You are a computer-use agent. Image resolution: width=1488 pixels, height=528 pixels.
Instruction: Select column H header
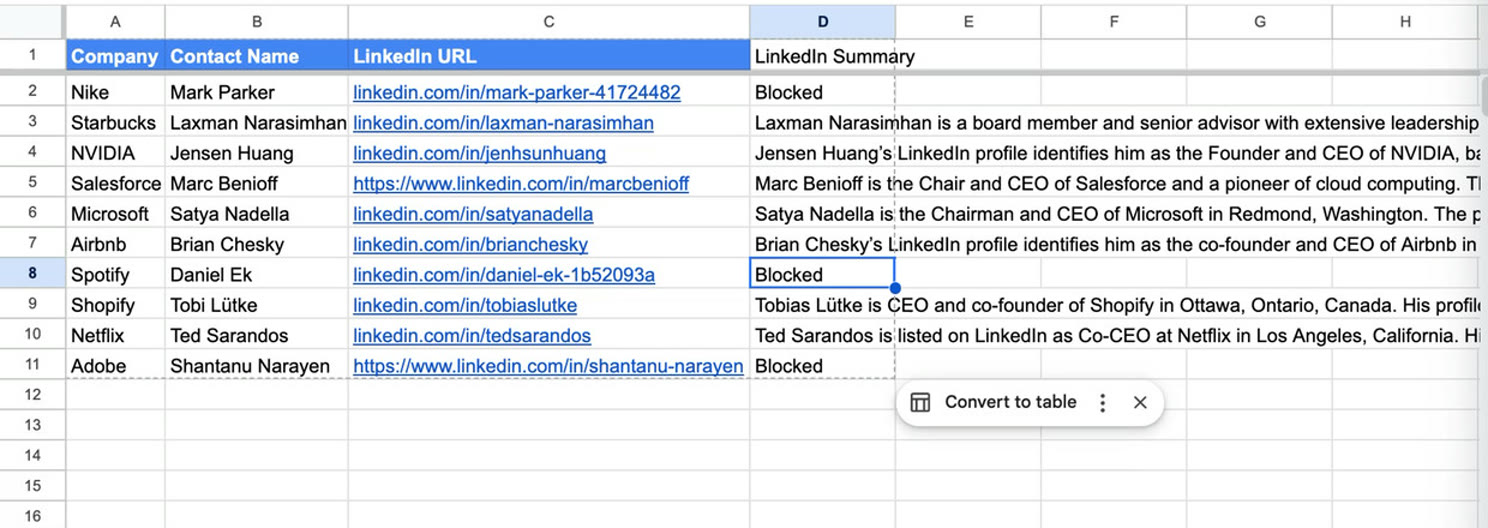pyautogui.click(x=1405, y=21)
